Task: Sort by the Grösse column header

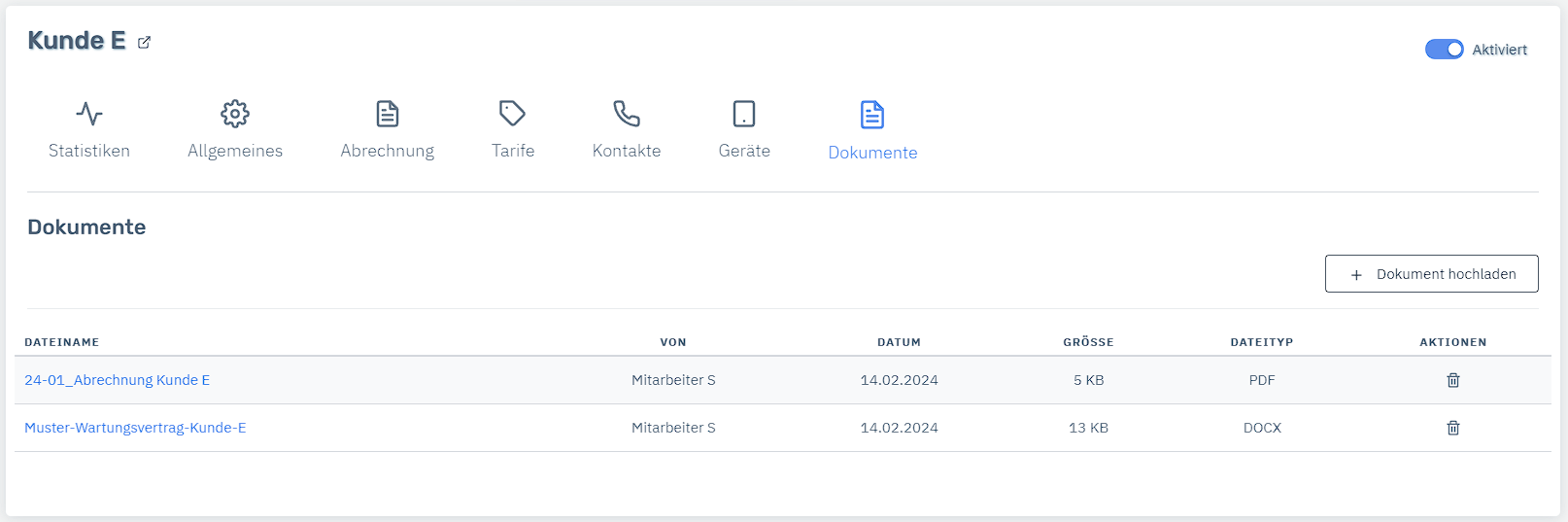Action: [1088, 342]
